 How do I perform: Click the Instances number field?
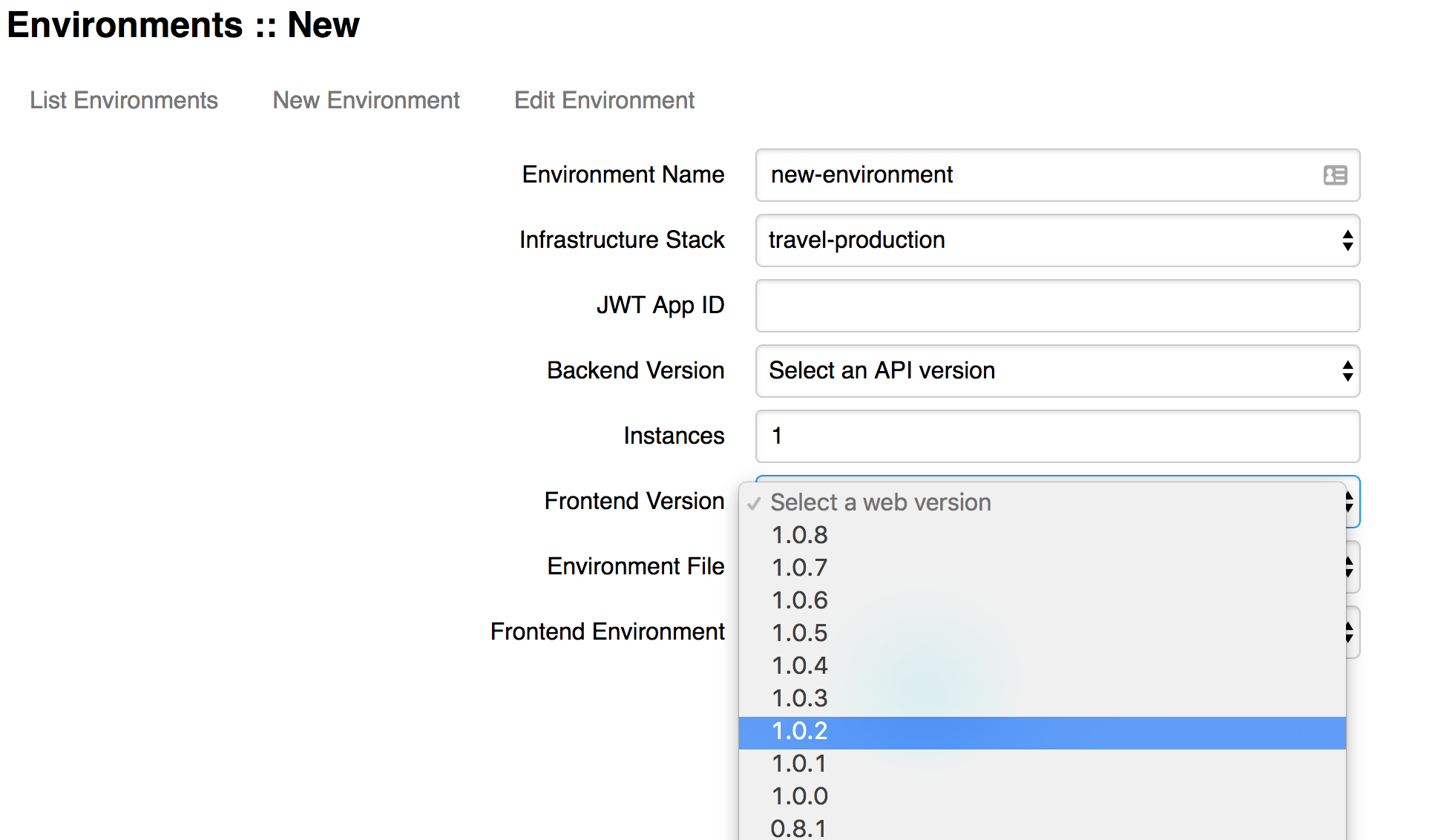(x=1057, y=436)
